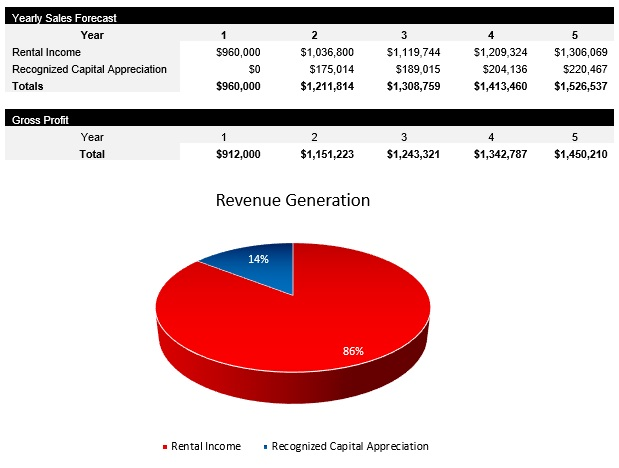Select the Recognized Capital Appreciation legend label

[350, 446]
